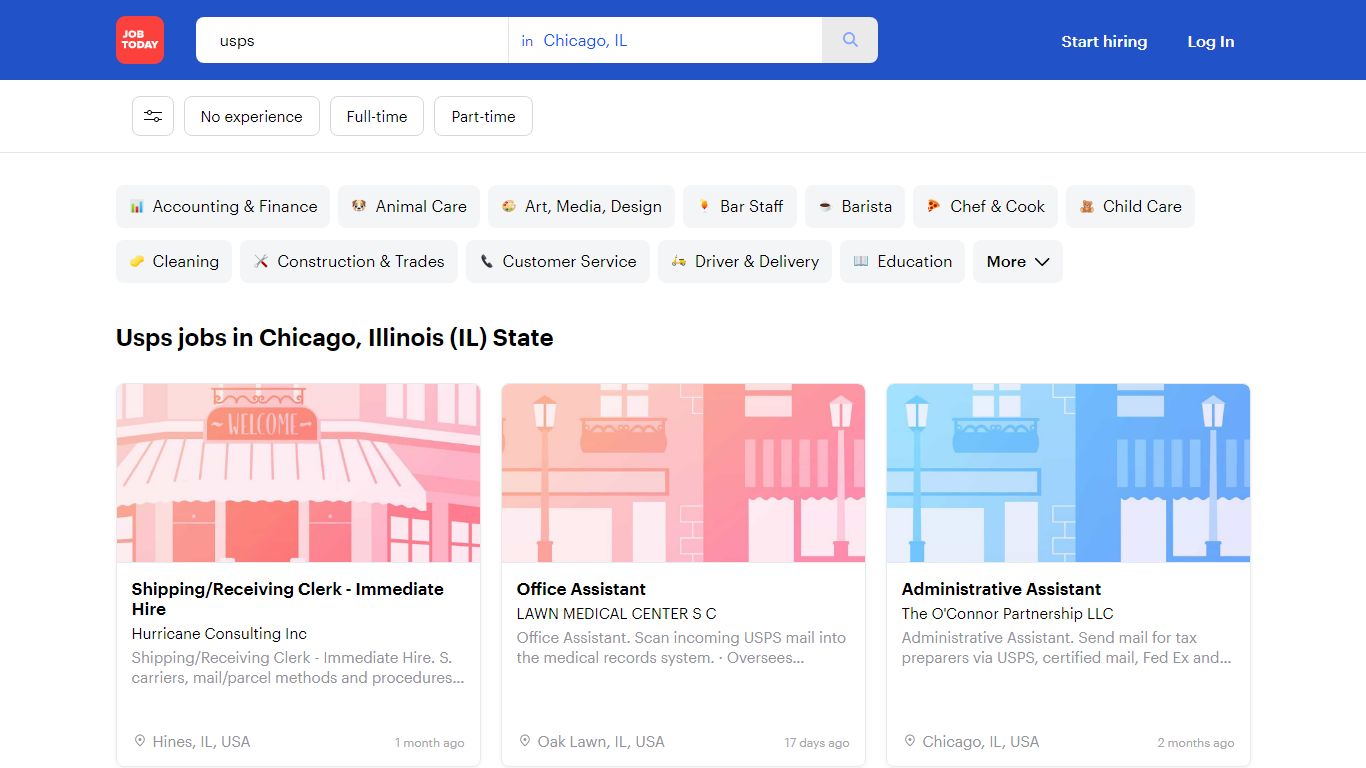Screen dimensions: 1366x768
Task: Select the Animal Care category
Action: (409, 207)
